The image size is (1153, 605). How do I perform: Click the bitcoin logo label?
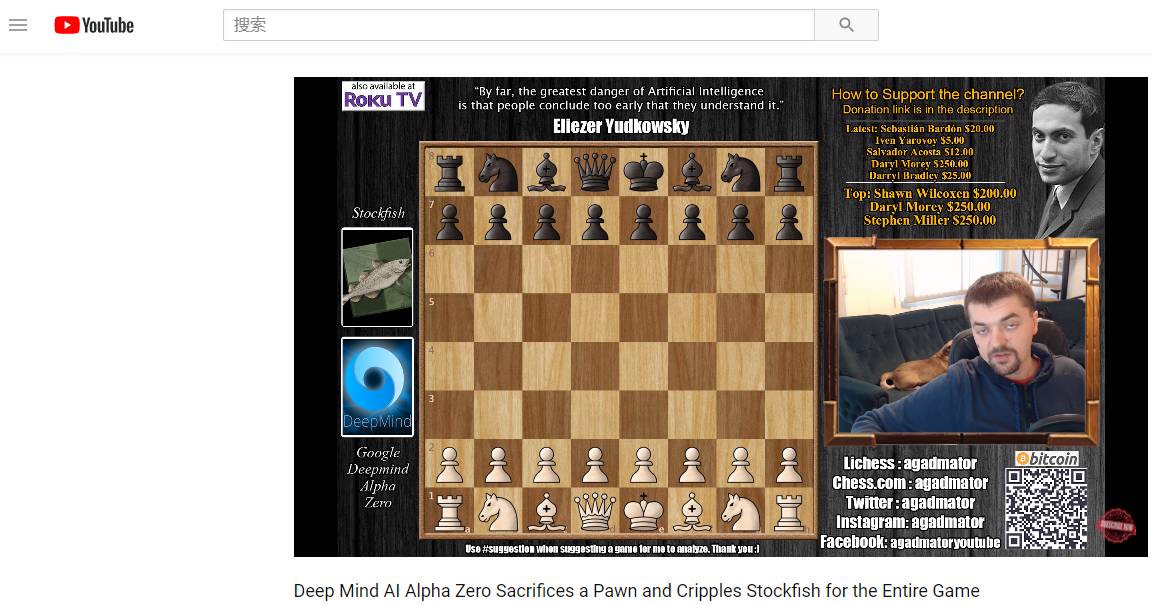tap(1047, 459)
